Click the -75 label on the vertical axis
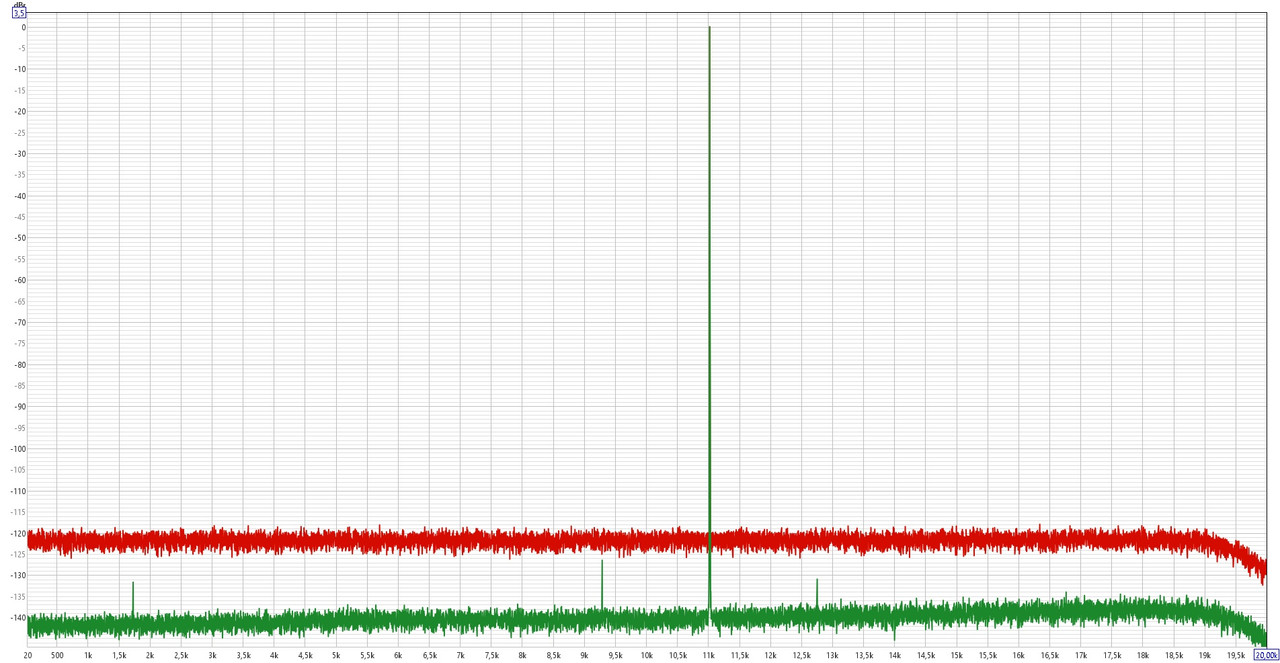The width and height of the screenshot is (1280, 663). (x=18, y=343)
